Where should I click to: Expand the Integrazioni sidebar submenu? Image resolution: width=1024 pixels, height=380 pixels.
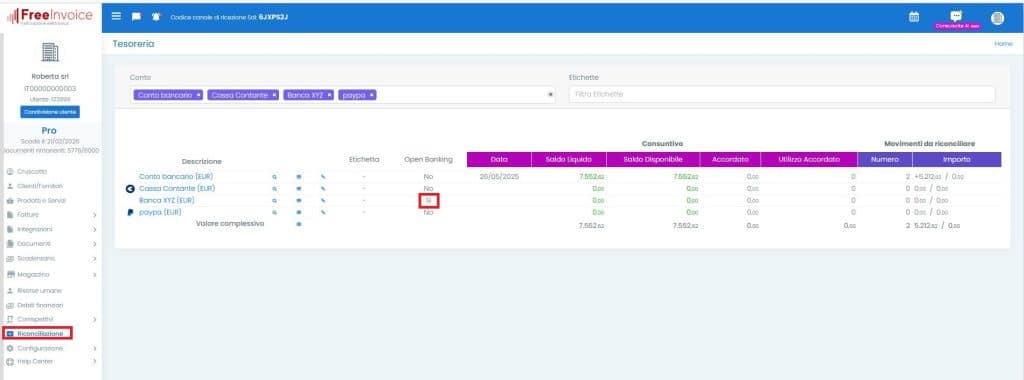coord(95,230)
